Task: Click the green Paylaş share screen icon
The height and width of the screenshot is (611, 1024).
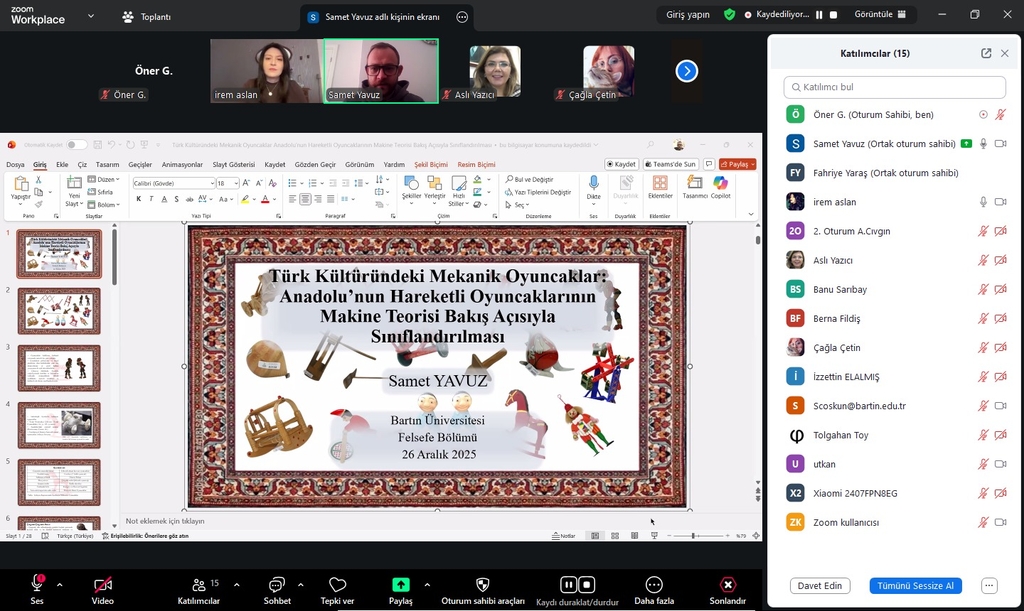Action: pos(400,585)
